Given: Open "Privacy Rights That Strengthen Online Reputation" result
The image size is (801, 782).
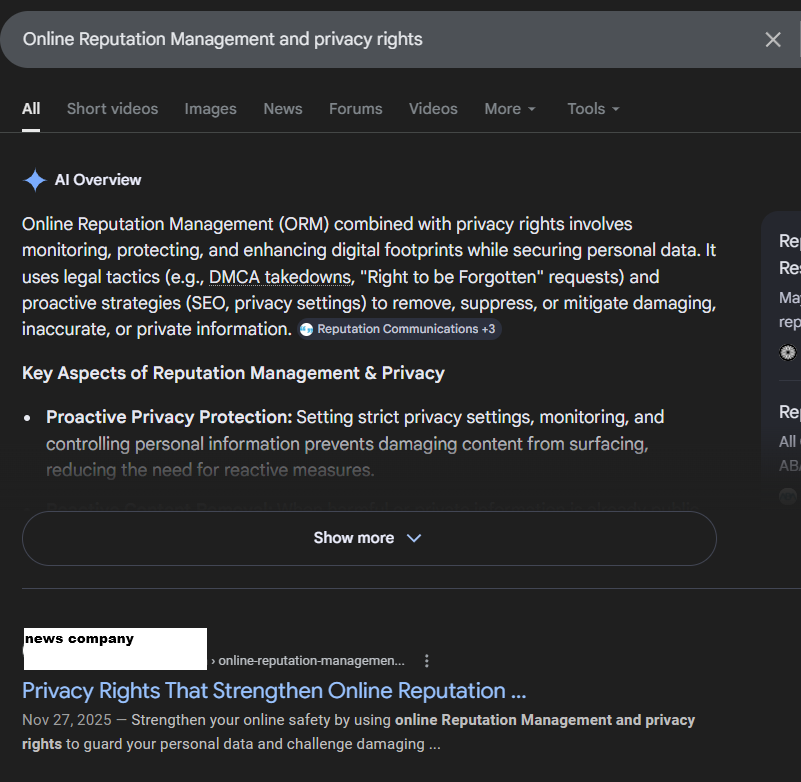Looking at the screenshot, I should tap(274, 691).
